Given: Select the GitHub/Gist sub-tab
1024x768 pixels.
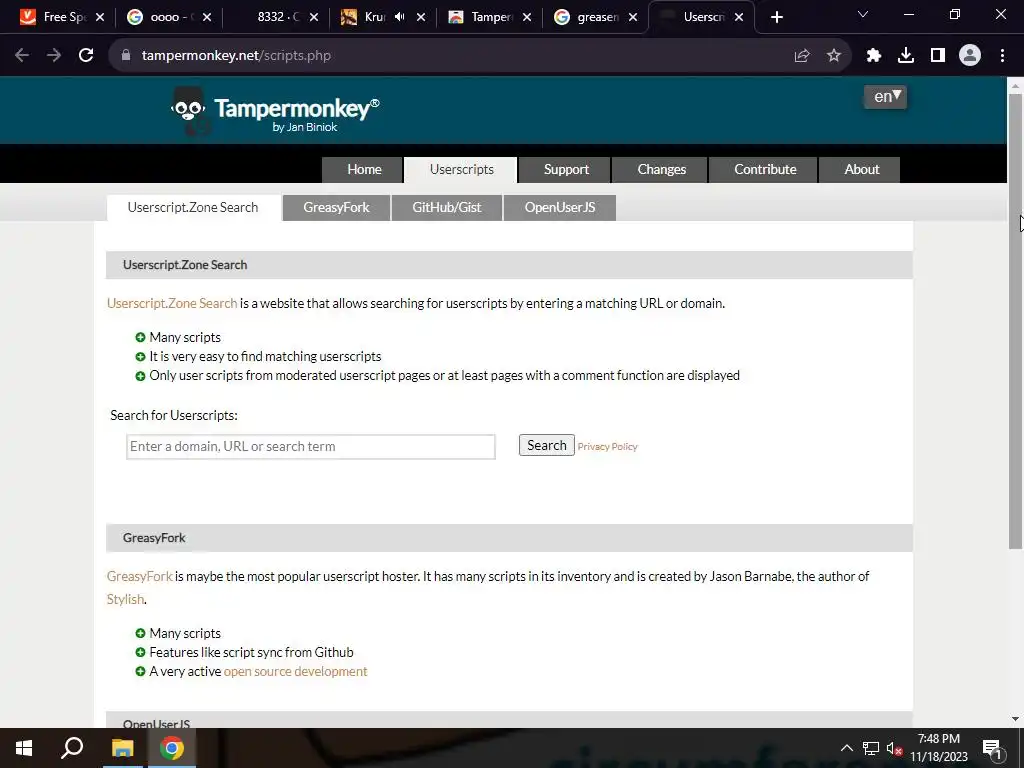Looking at the screenshot, I should [x=447, y=208].
